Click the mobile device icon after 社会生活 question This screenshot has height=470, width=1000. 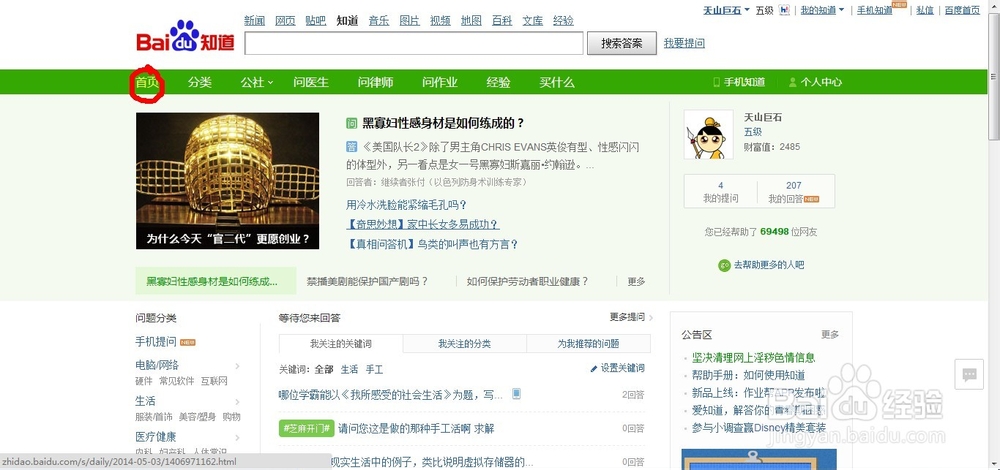click(517, 393)
